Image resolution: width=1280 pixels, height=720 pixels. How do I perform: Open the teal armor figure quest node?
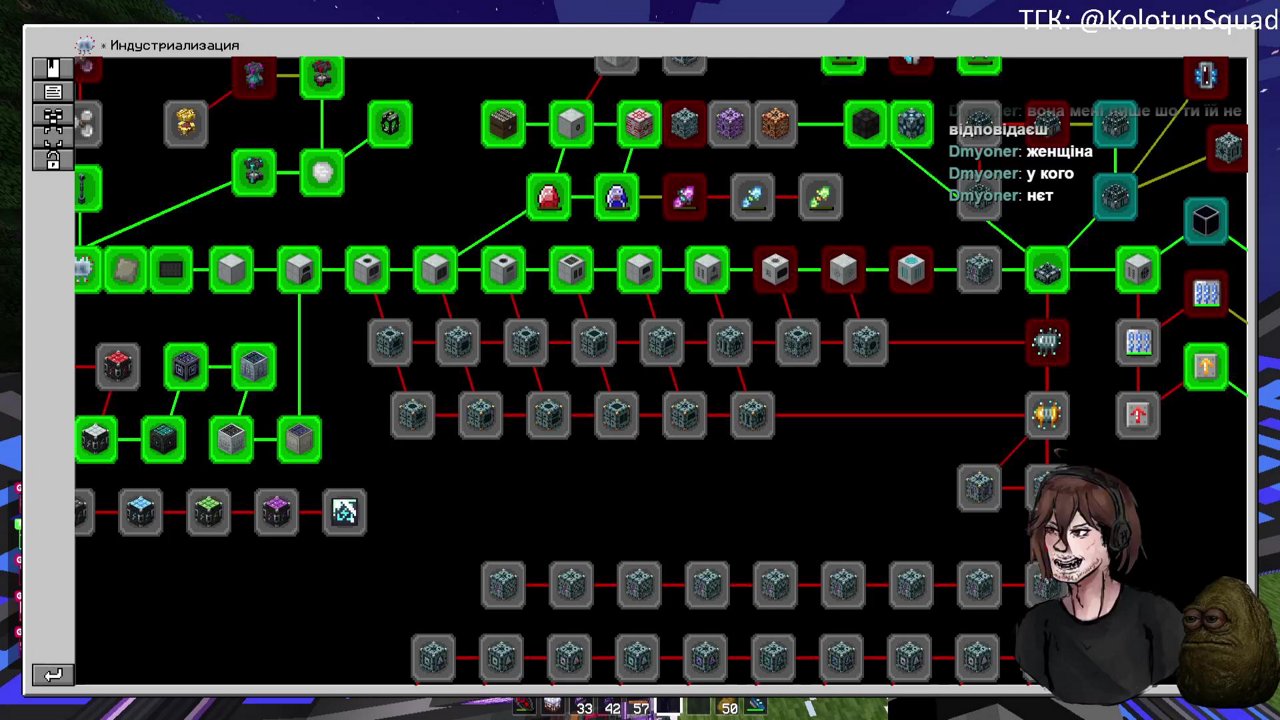254,172
